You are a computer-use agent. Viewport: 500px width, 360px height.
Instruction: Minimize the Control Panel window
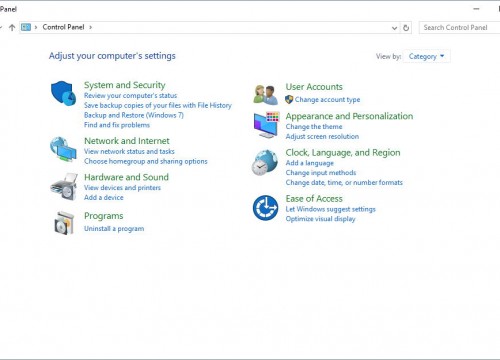(476, 9)
